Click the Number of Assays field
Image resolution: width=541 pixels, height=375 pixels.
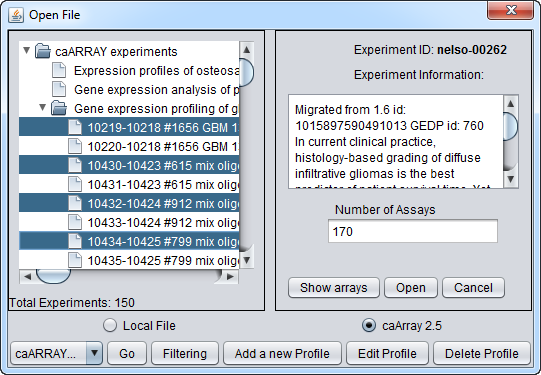[x=413, y=231]
